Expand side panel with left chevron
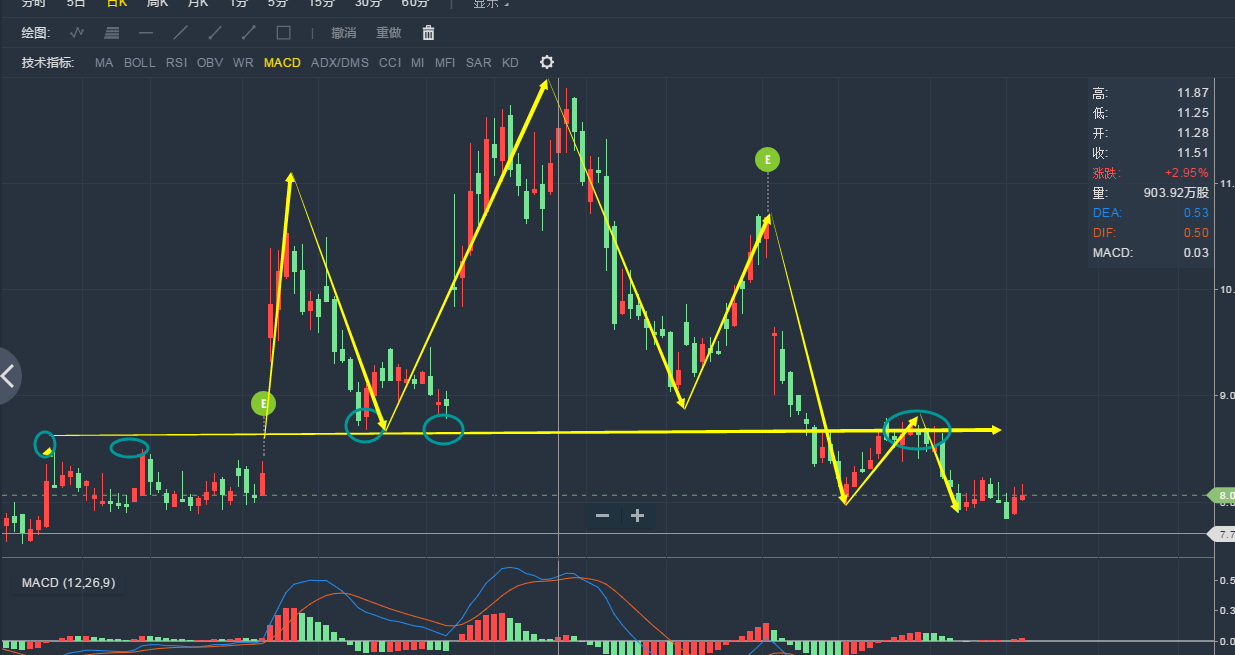This screenshot has width=1235, height=655. click(9, 376)
